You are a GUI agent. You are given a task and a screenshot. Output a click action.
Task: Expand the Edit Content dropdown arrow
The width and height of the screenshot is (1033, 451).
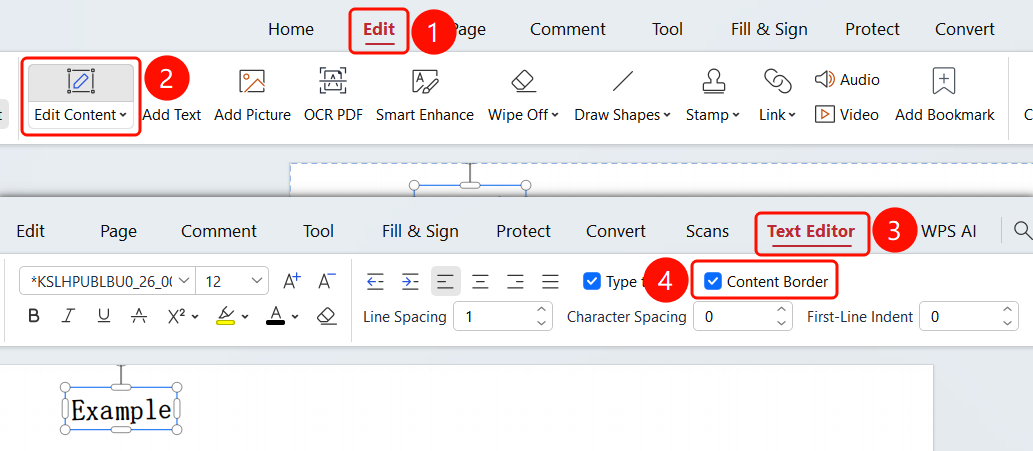click(123, 115)
